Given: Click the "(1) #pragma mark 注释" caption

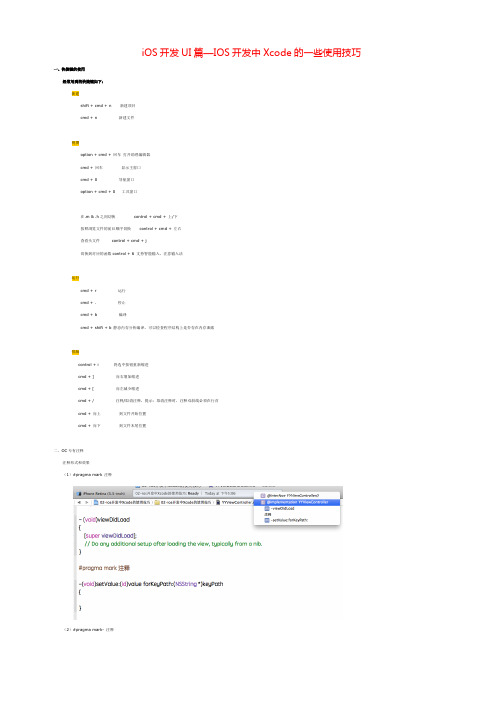Looking at the screenshot, I should (88, 475).
